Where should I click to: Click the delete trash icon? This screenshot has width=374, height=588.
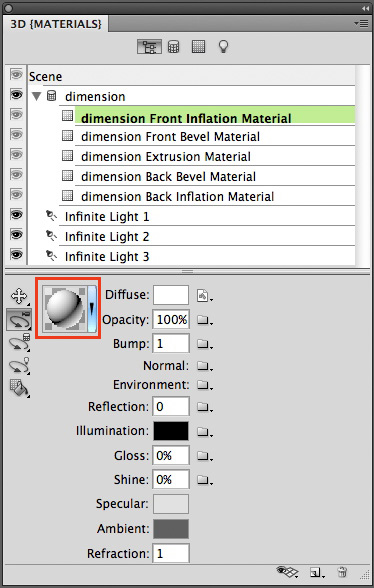tap(342, 572)
